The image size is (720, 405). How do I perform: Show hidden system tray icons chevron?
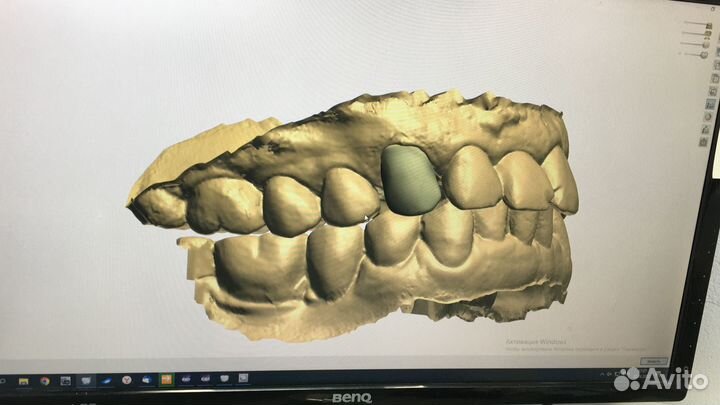(602, 374)
